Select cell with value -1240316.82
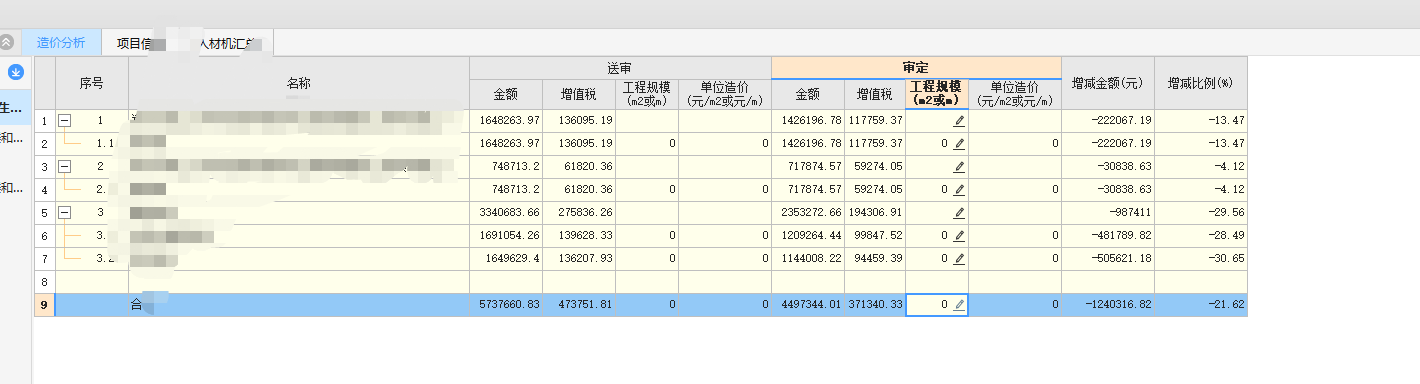 point(1107,304)
